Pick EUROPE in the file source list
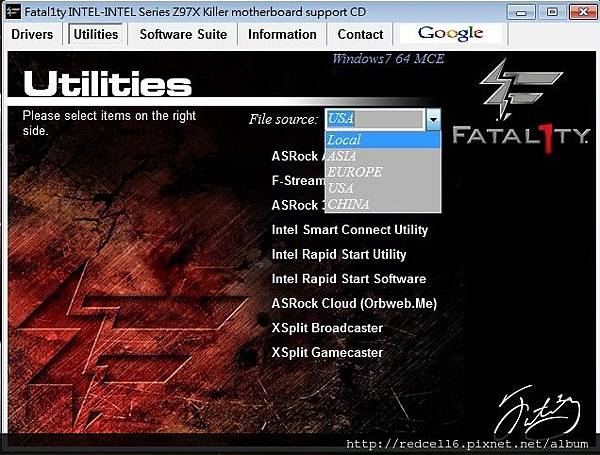600x455 pixels. point(383,172)
